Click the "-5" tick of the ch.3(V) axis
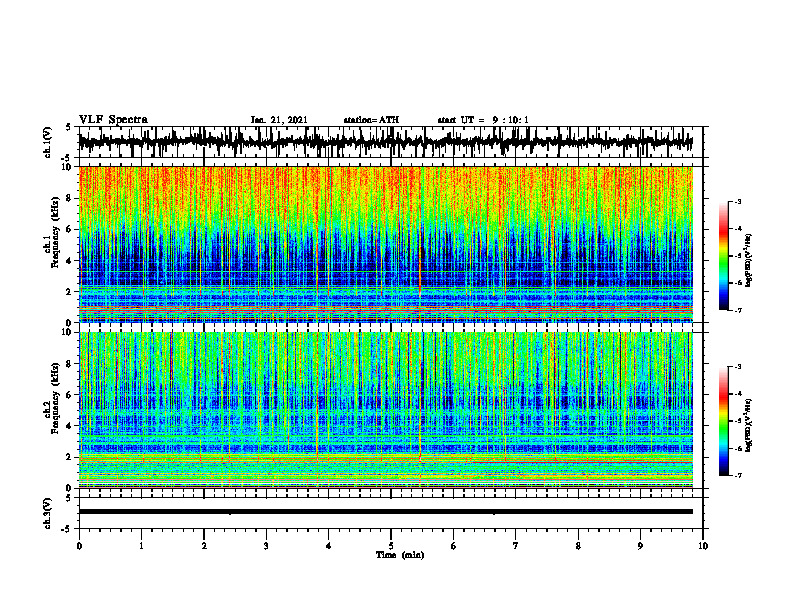This screenshot has width=792, height=612. click(x=67, y=529)
